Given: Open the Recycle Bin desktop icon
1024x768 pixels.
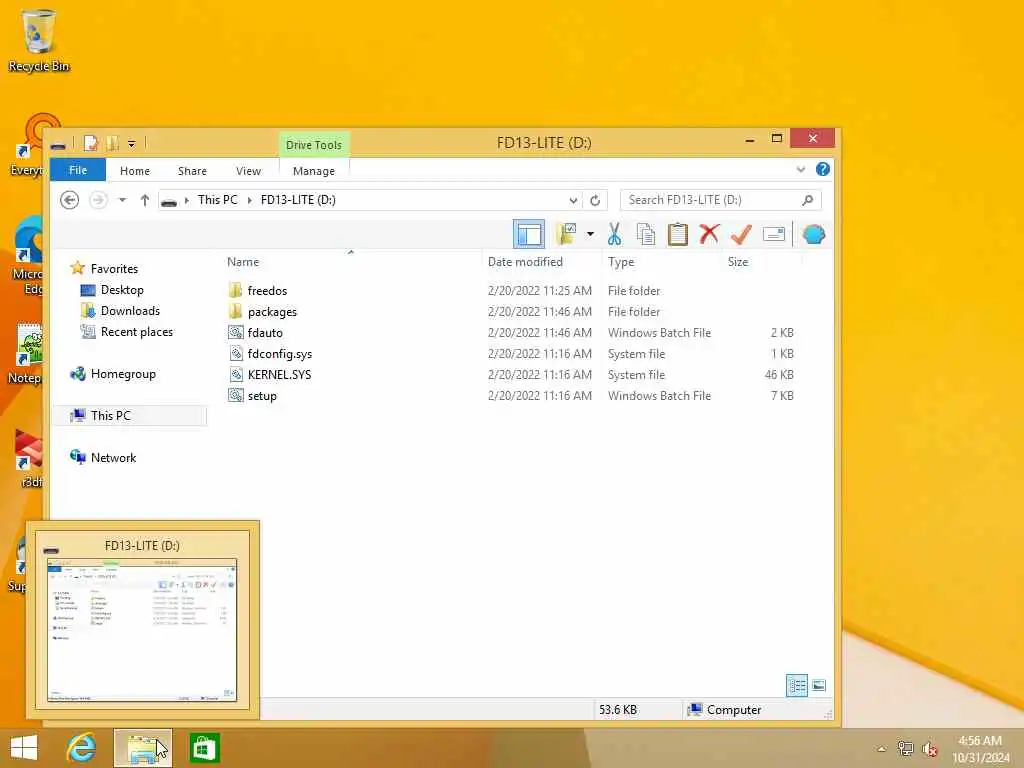Looking at the screenshot, I should click(39, 40).
